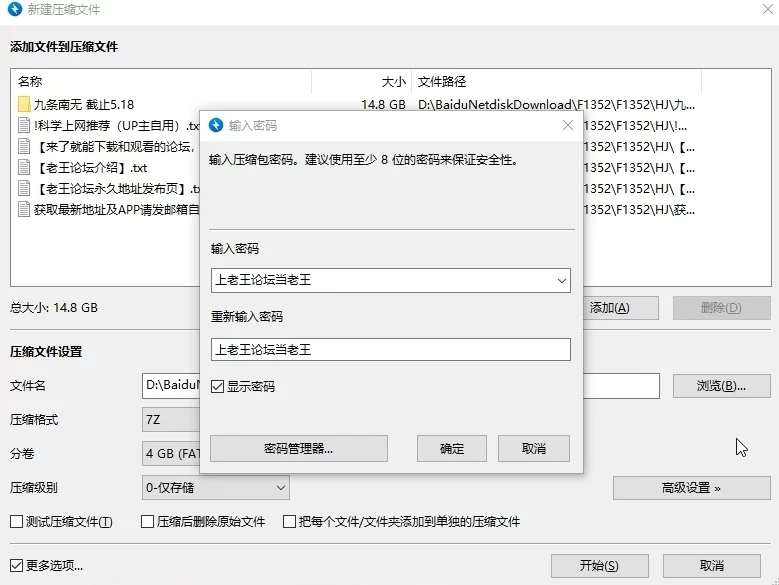Open the 压缩格式 combo box showing 7Z
Viewport: 779px width, 585px height.
point(171,420)
